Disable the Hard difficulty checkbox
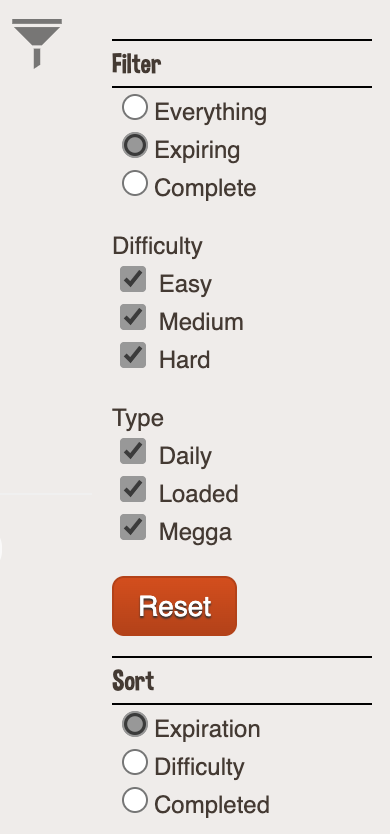Image resolution: width=390 pixels, height=834 pixels. (x=133, y=355)
